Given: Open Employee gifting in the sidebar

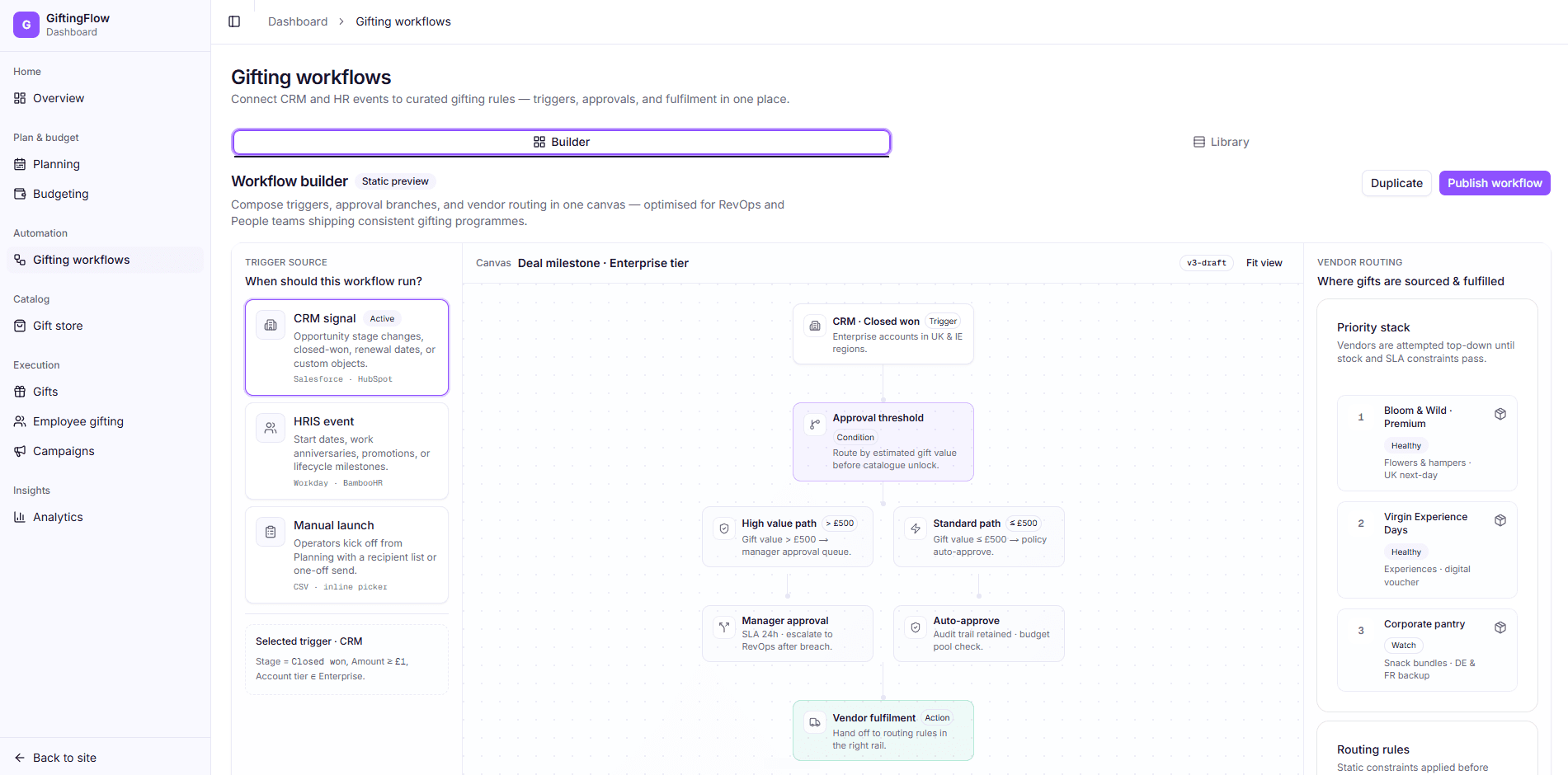Looking at the screenshot, I should (x=106, y=421).
